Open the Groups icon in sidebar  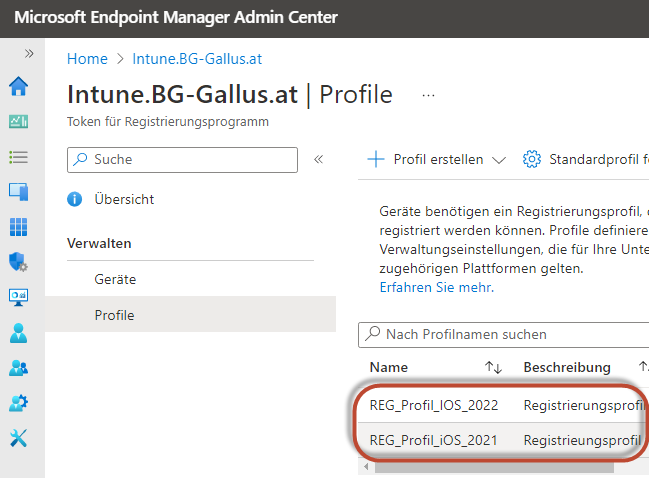pyautogui.click(x=18, y=368)
